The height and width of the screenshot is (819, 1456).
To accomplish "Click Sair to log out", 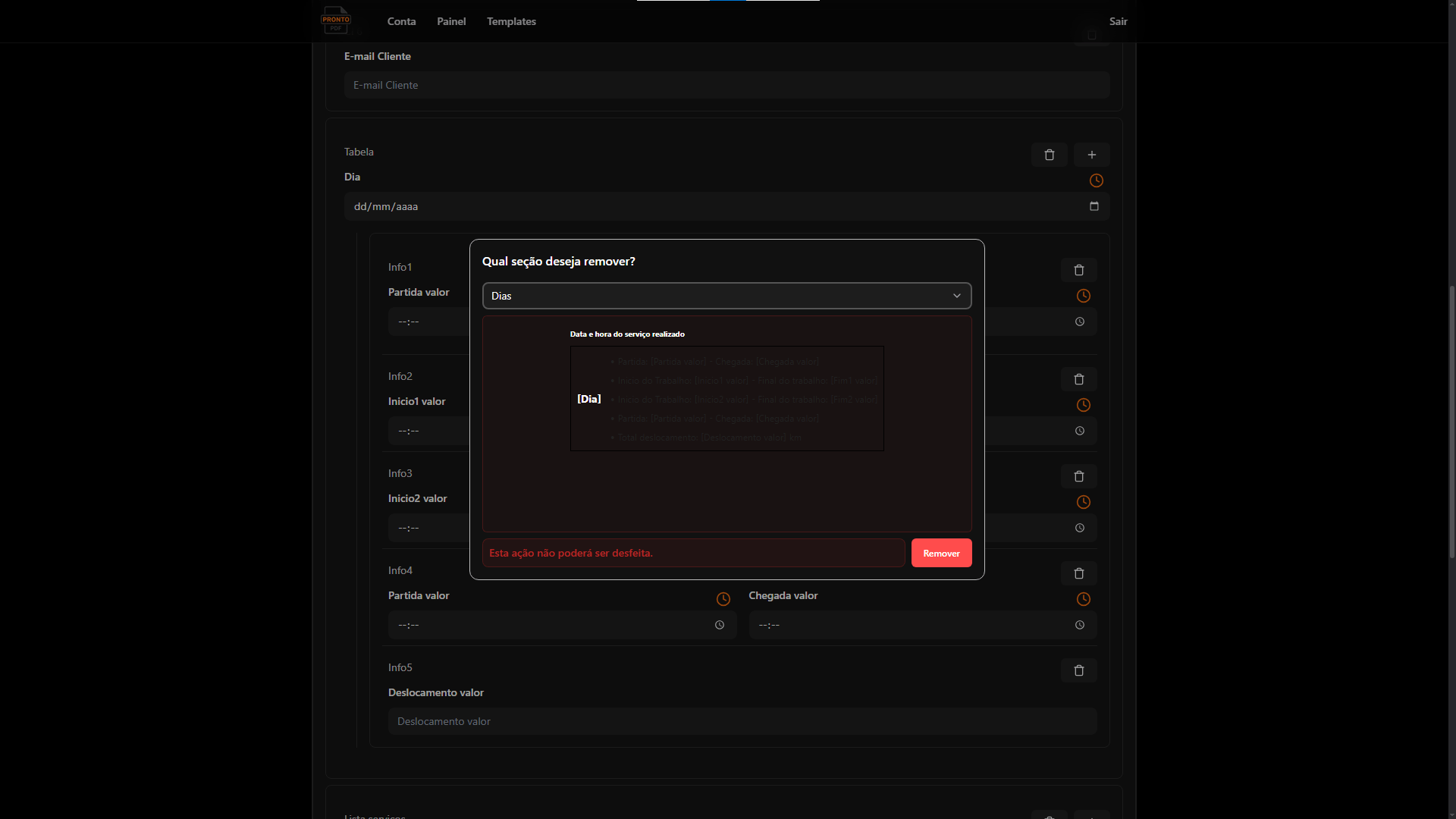I will coord(1118,21).
